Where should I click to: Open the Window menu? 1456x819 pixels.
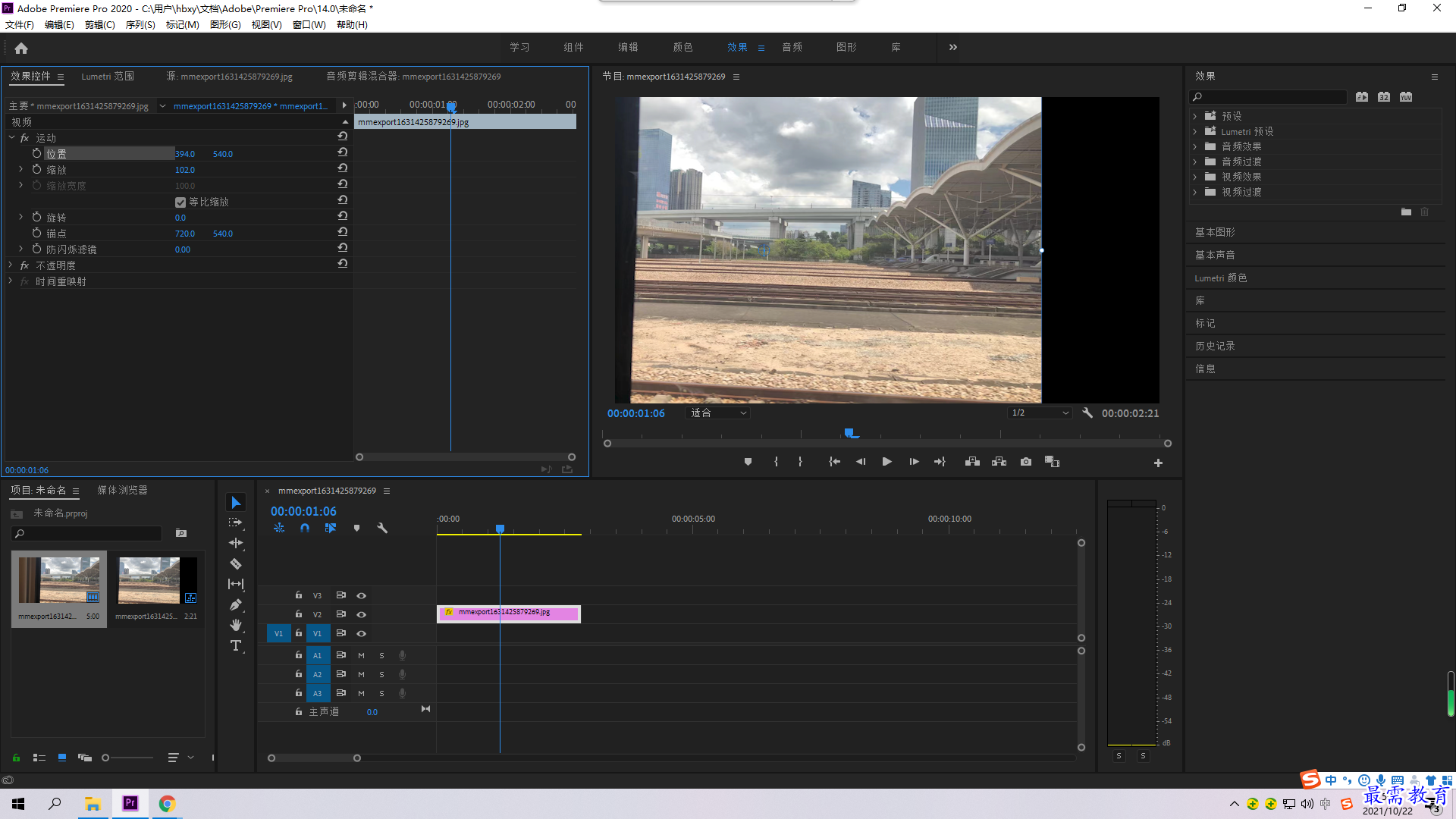309,24
